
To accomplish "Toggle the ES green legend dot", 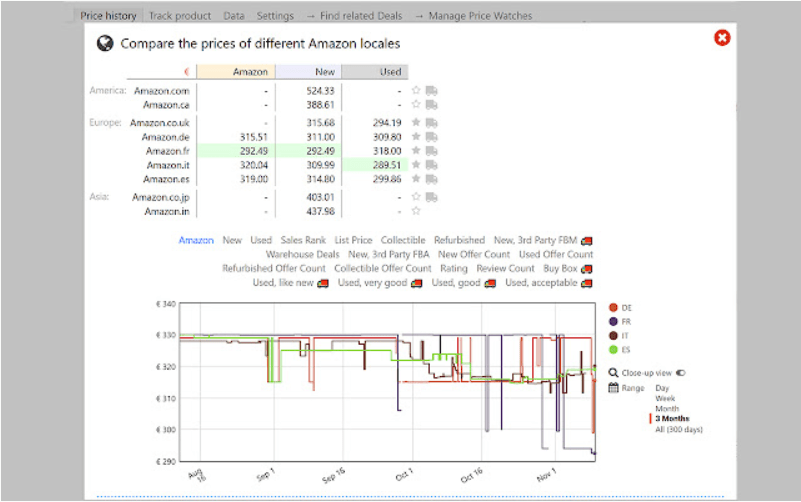I will click(x=614, y=350).
